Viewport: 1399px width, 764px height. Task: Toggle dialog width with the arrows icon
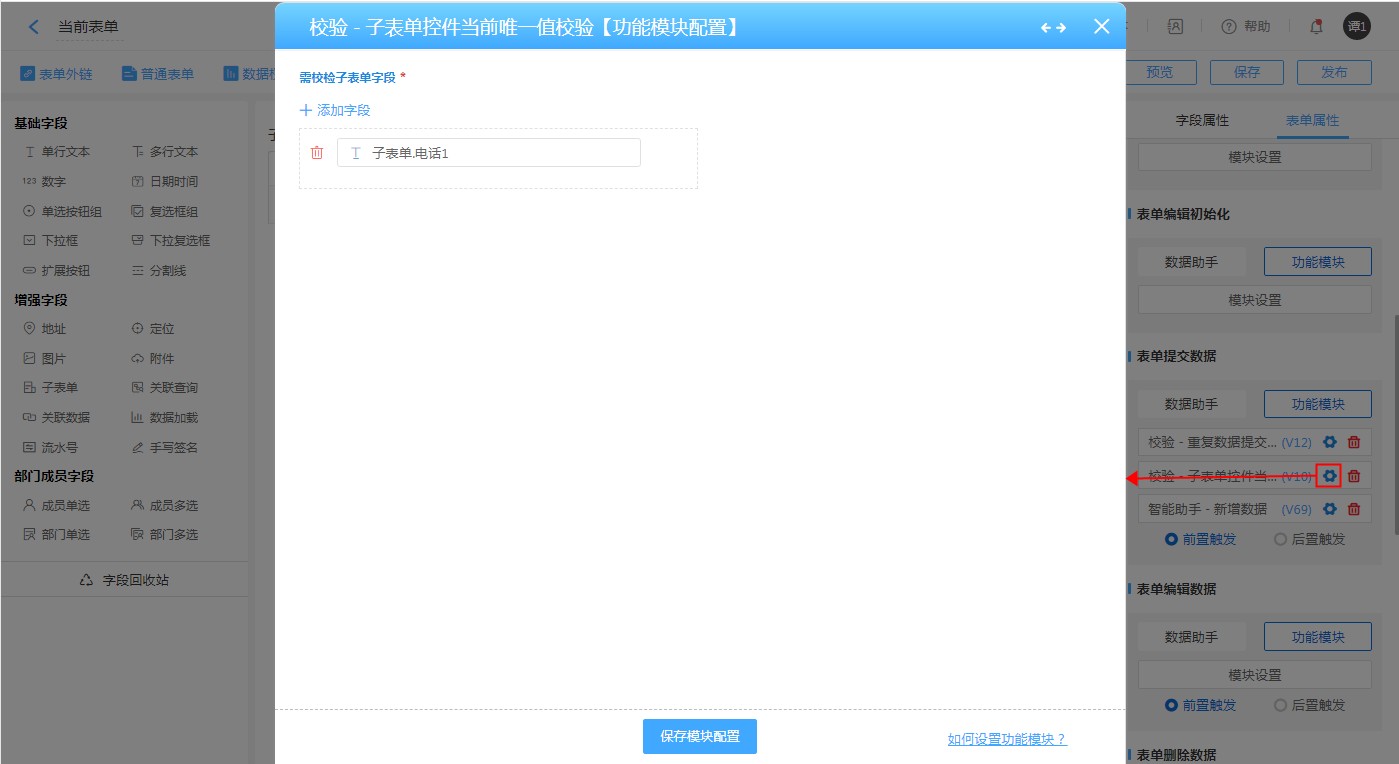[1053, 28]
